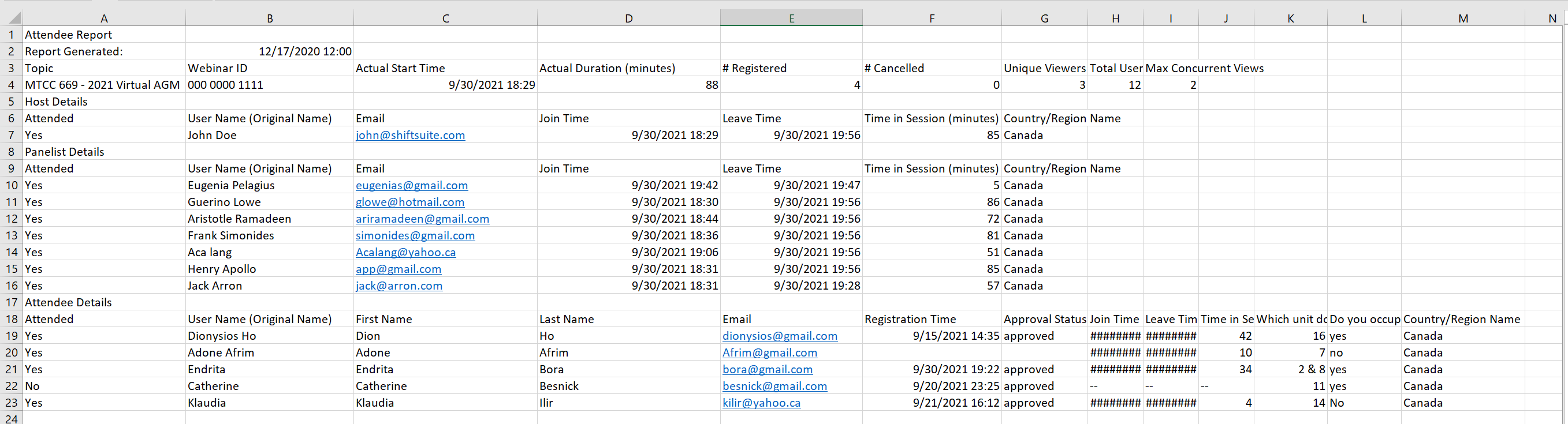
Task: Open app@gmail.com email link
Action: tap(398, 269)
